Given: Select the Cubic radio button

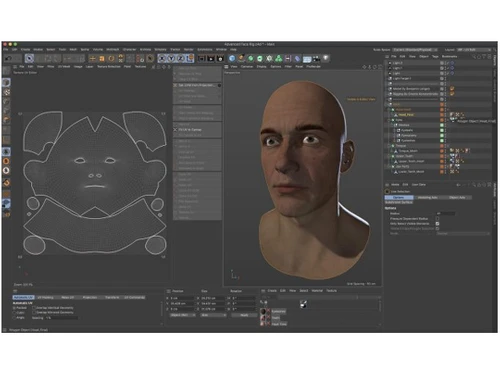Looking at the screenshot, I should [14, 313].
